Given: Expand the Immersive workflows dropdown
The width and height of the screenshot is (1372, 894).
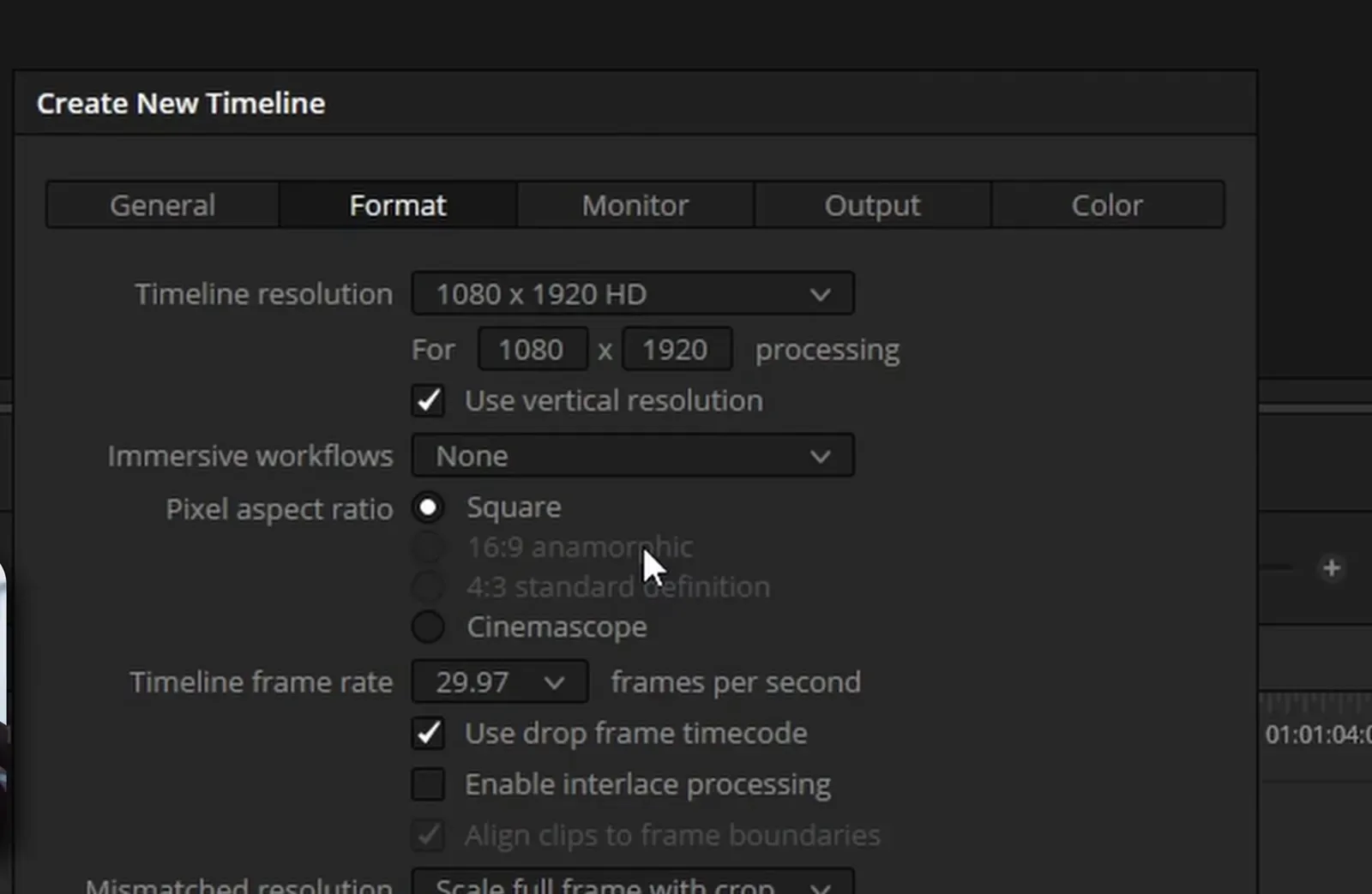Looking at the screenshot, I should [633, 455].
